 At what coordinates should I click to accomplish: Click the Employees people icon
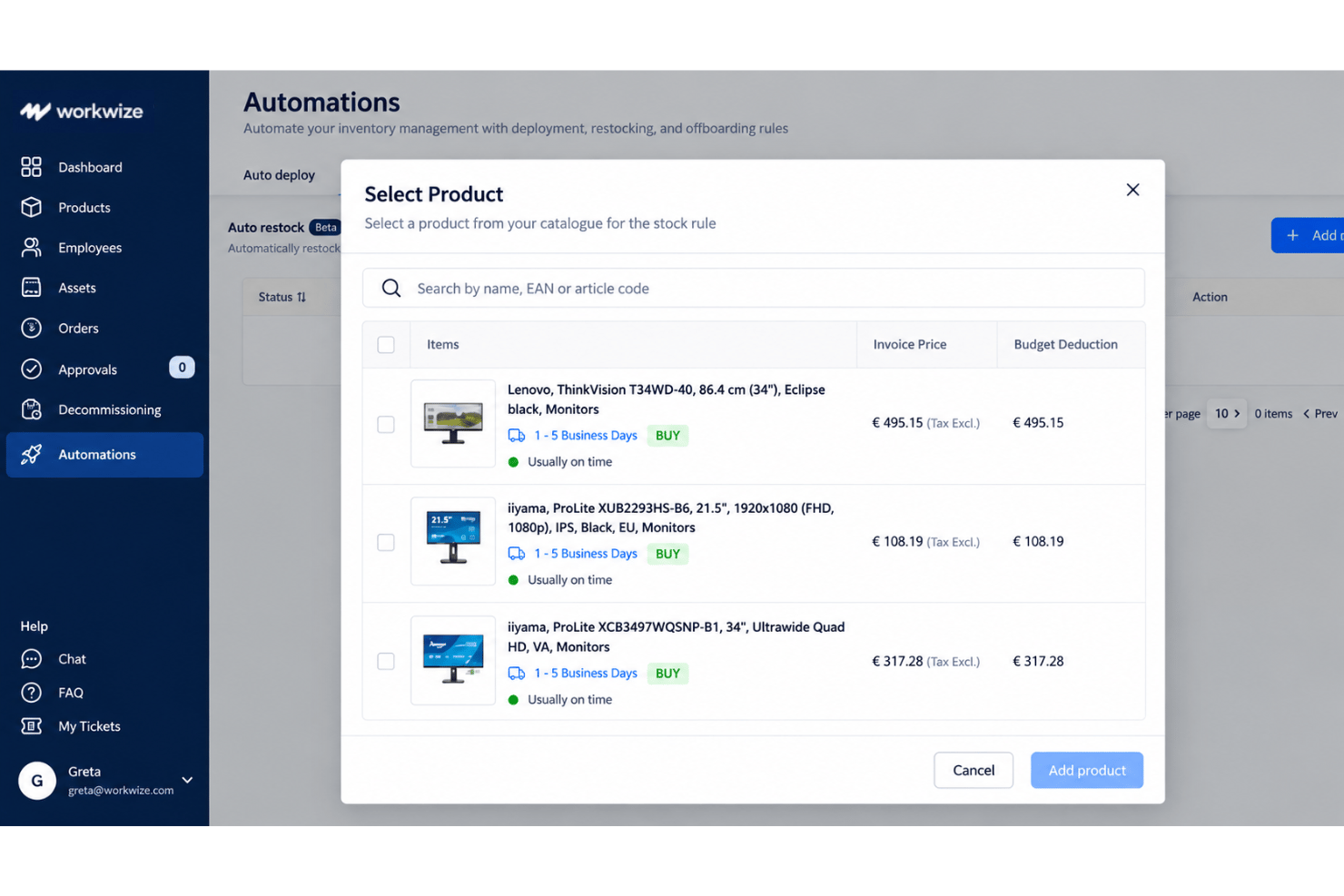click(x=31, y=247)
